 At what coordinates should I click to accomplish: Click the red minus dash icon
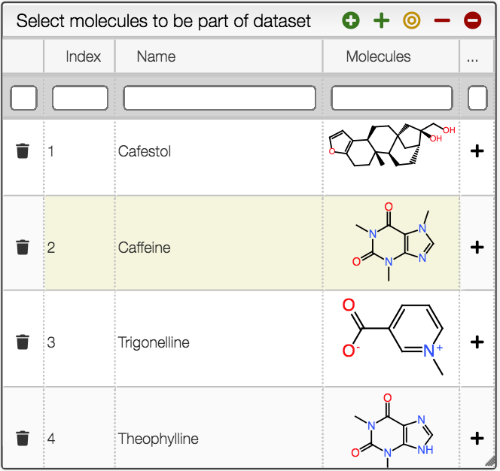(x=442, y=21)
